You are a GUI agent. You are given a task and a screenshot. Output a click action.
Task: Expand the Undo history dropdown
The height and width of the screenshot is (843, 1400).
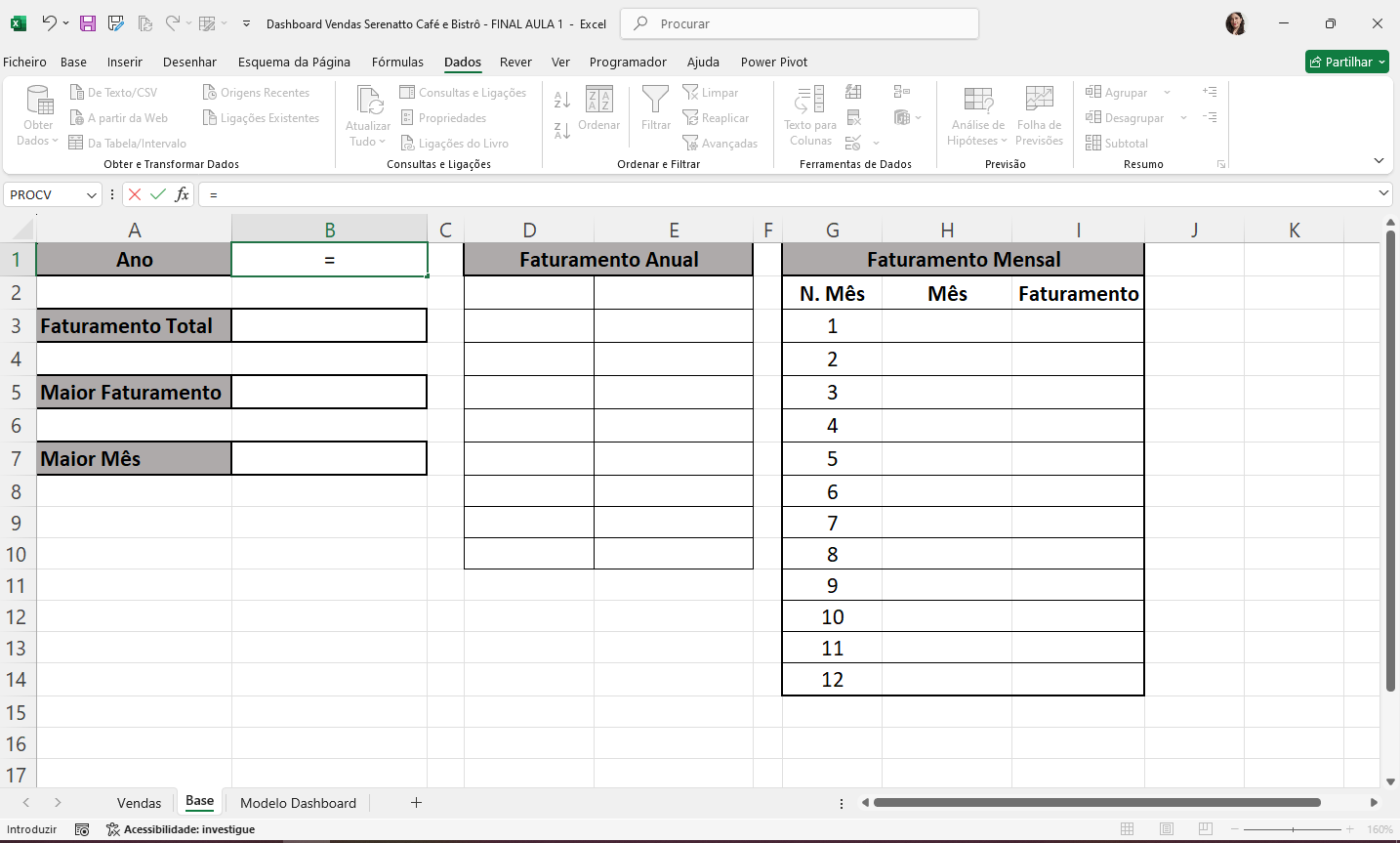pyautogui.click(x=65, y=23)
